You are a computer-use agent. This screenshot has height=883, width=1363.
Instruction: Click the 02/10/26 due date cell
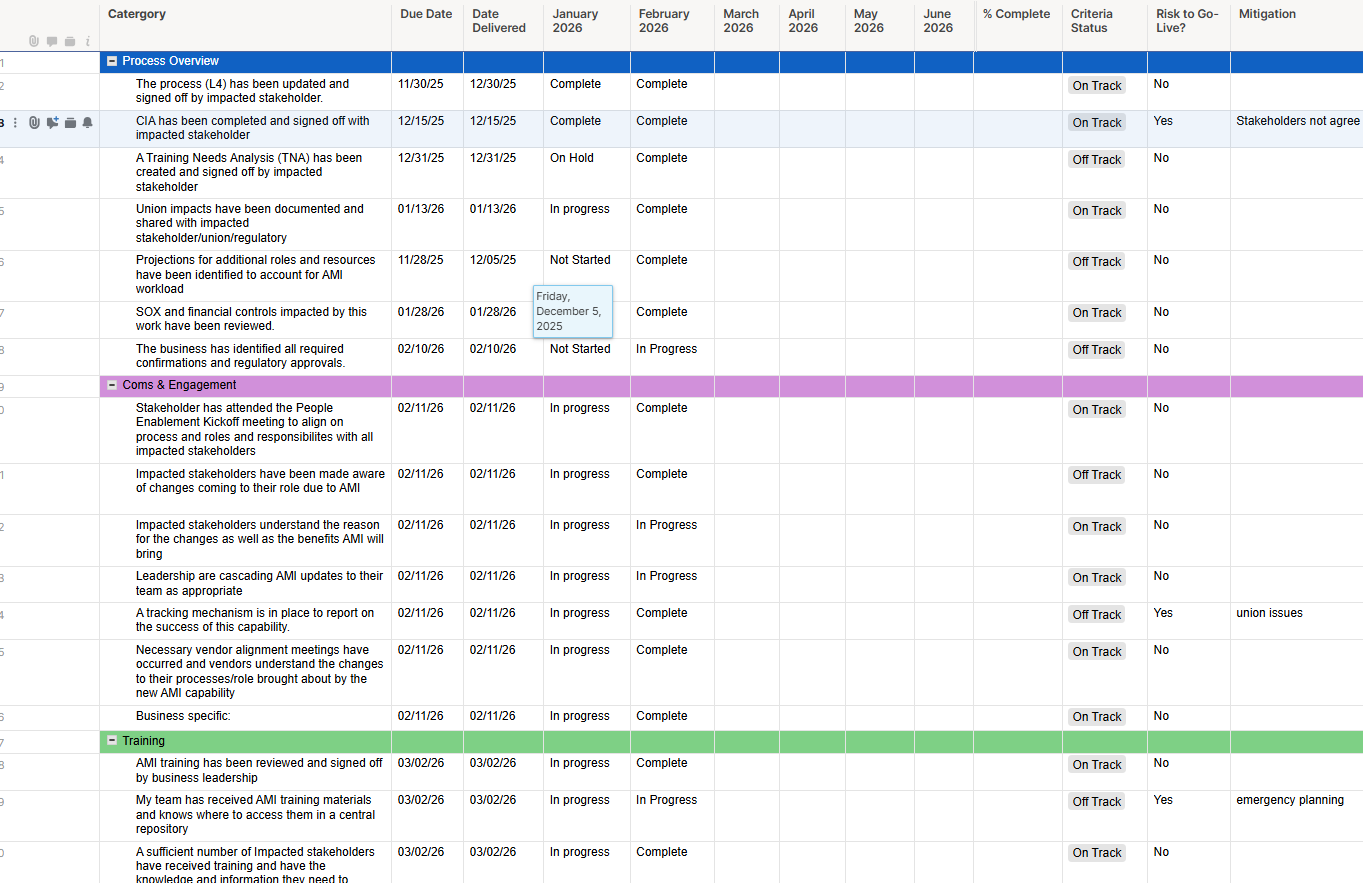click(x=427, y=357)
